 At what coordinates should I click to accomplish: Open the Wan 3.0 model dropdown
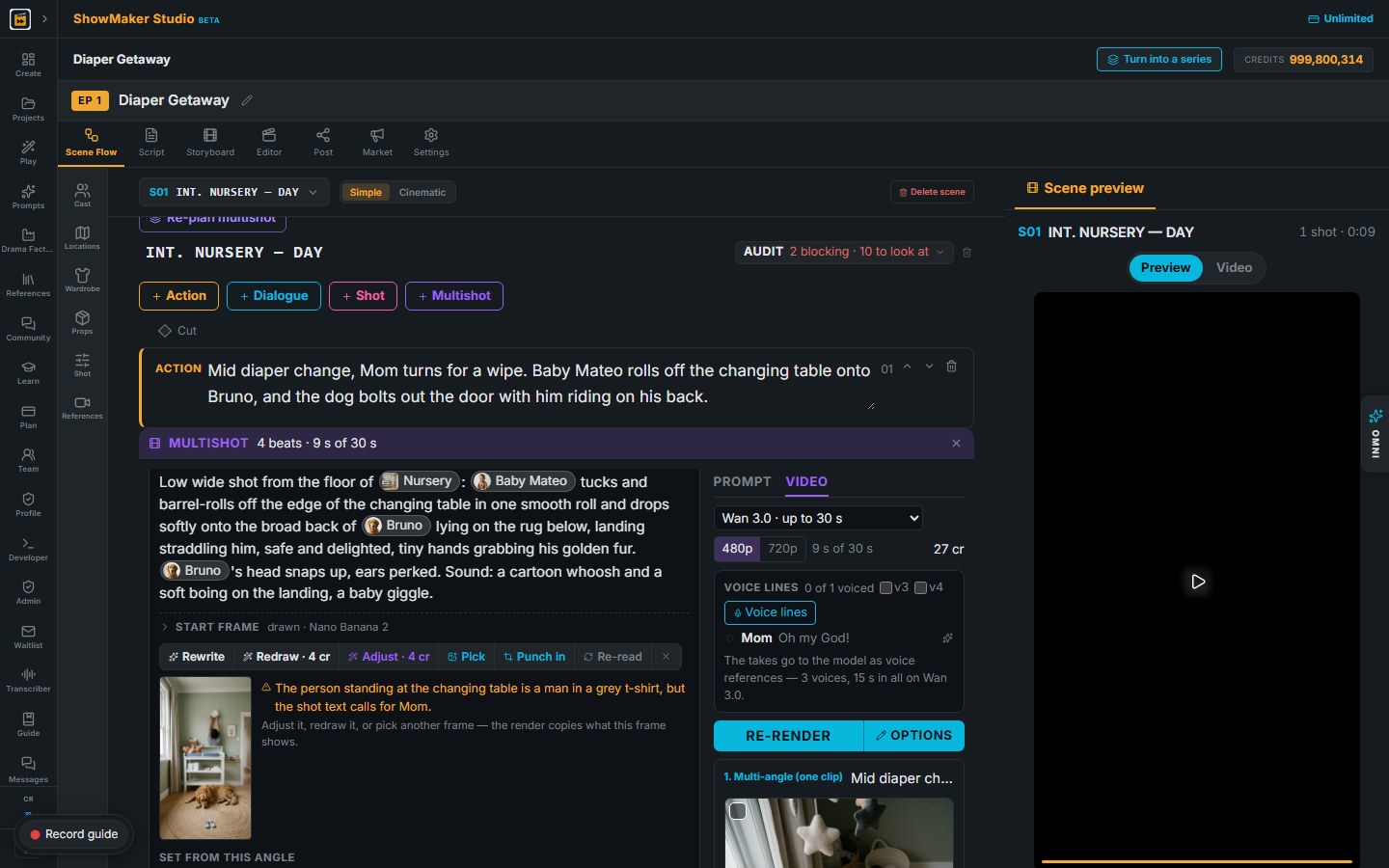[x=818, y=518]
